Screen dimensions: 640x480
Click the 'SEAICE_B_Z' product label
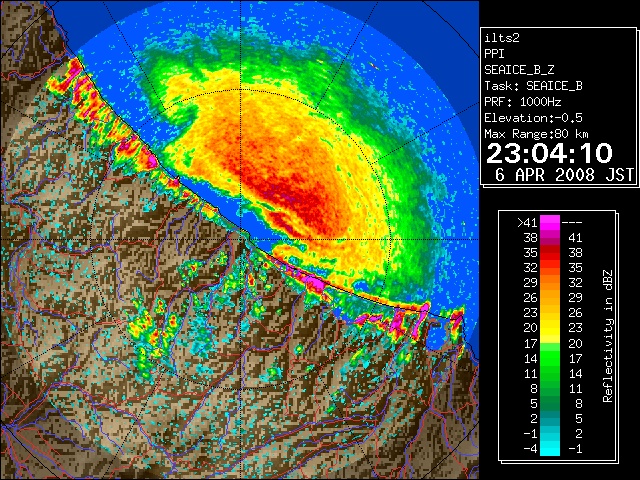[519, 70]
